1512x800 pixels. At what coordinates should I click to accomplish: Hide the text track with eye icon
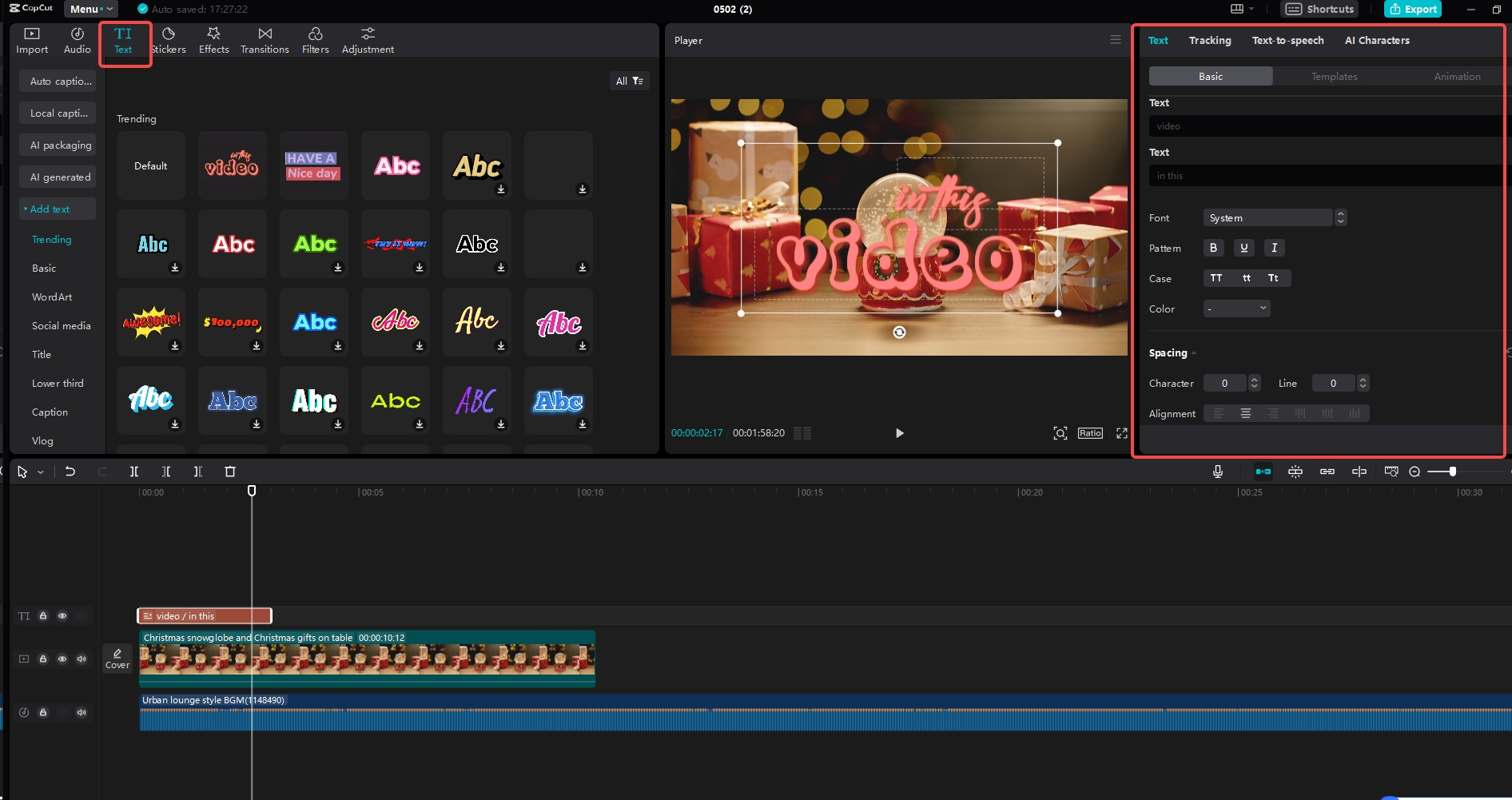(x=62, y=616)
